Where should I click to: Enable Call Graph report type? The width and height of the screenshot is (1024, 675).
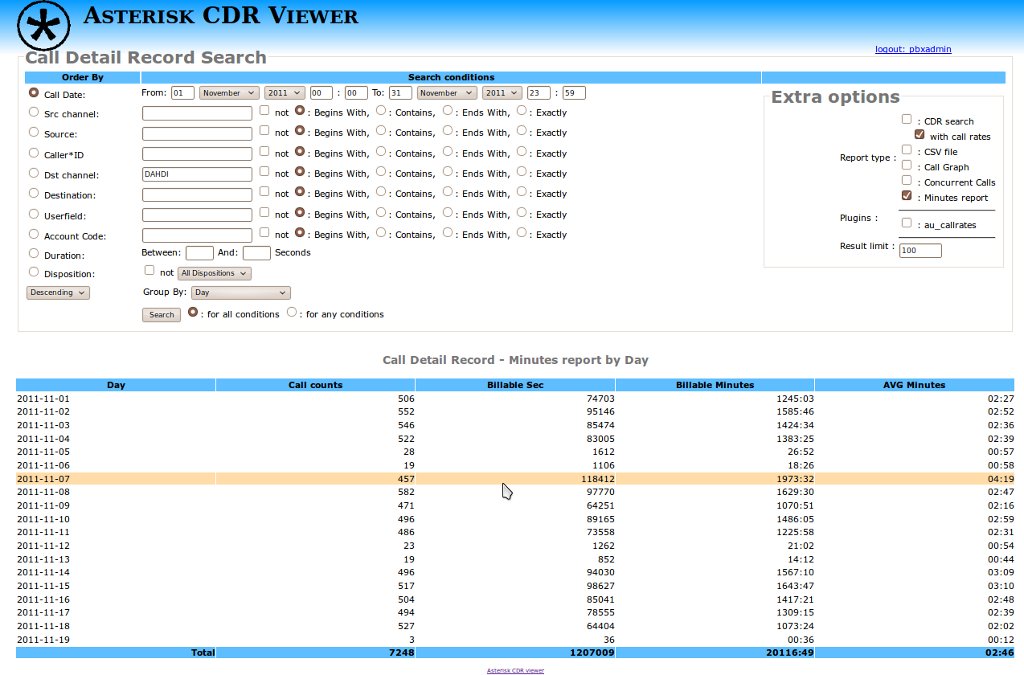point(906,165)
